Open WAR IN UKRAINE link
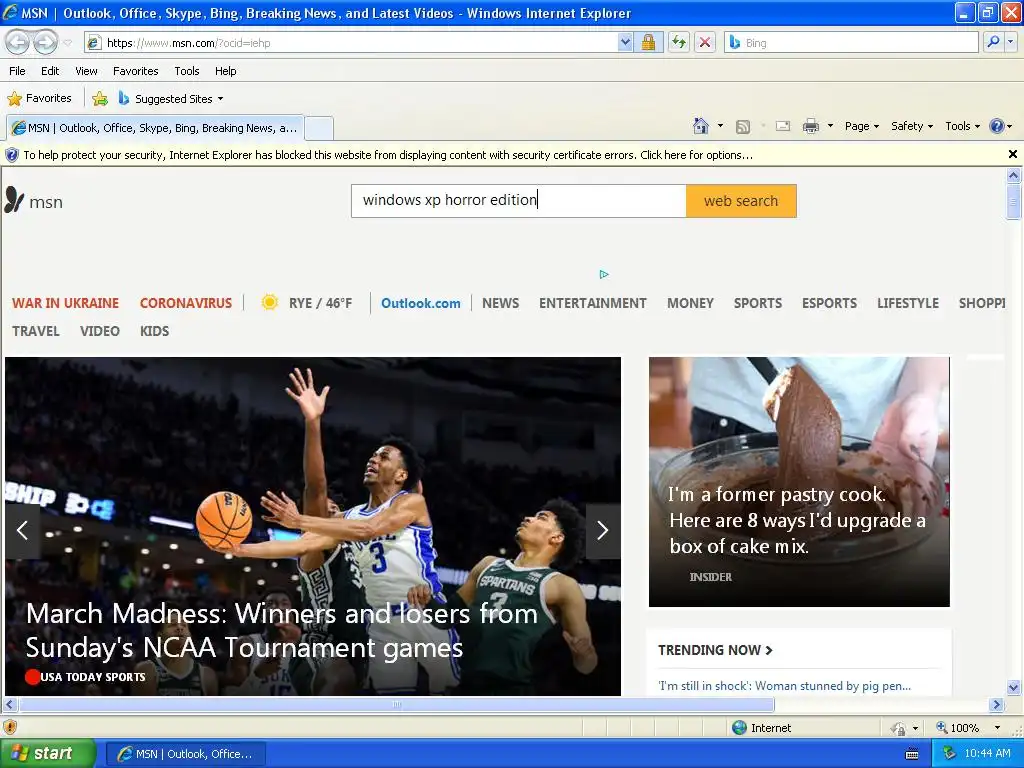This screenshot has height=768, width=1024. 65,303
